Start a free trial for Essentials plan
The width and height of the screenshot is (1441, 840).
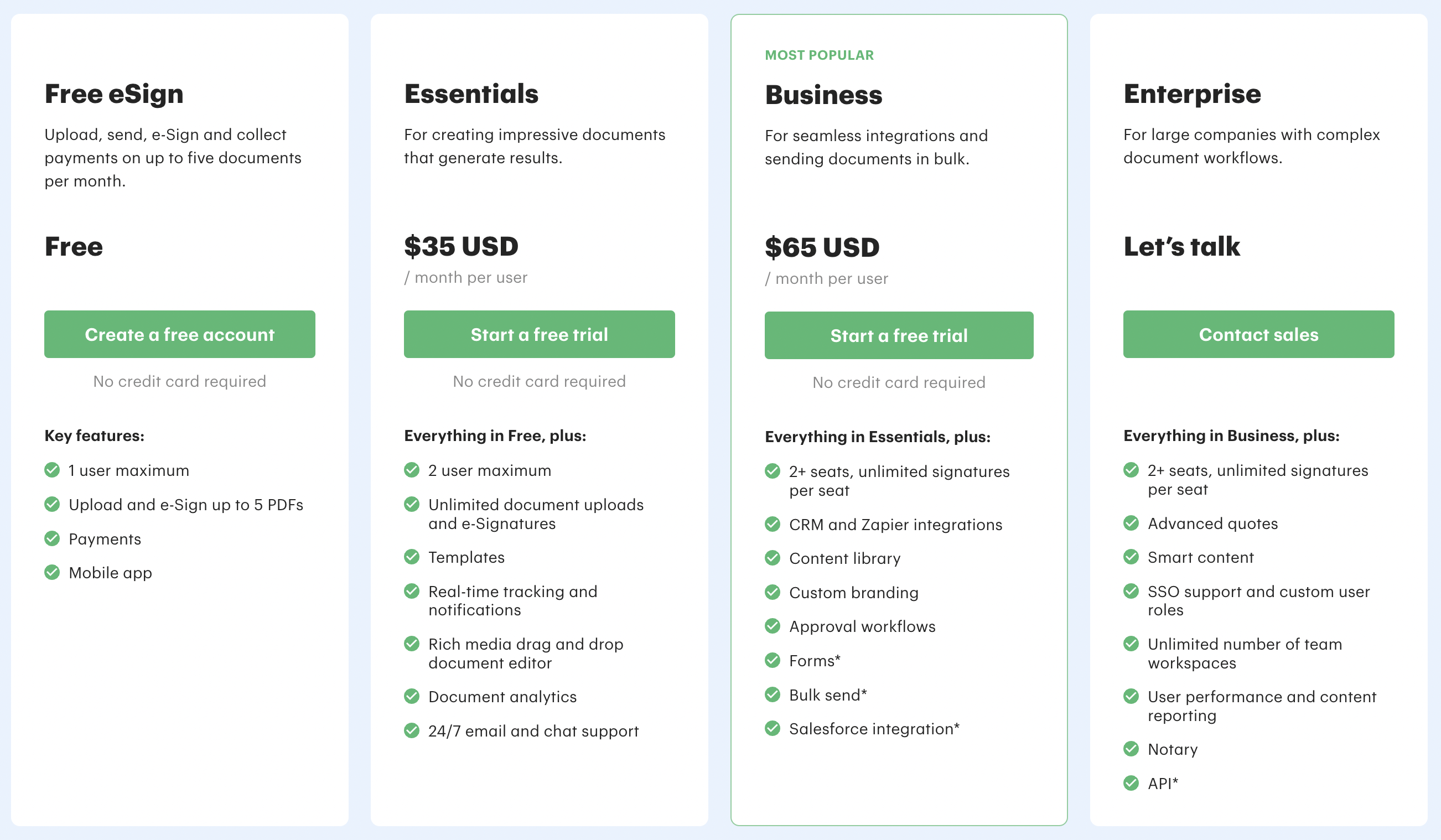(539, 335)
